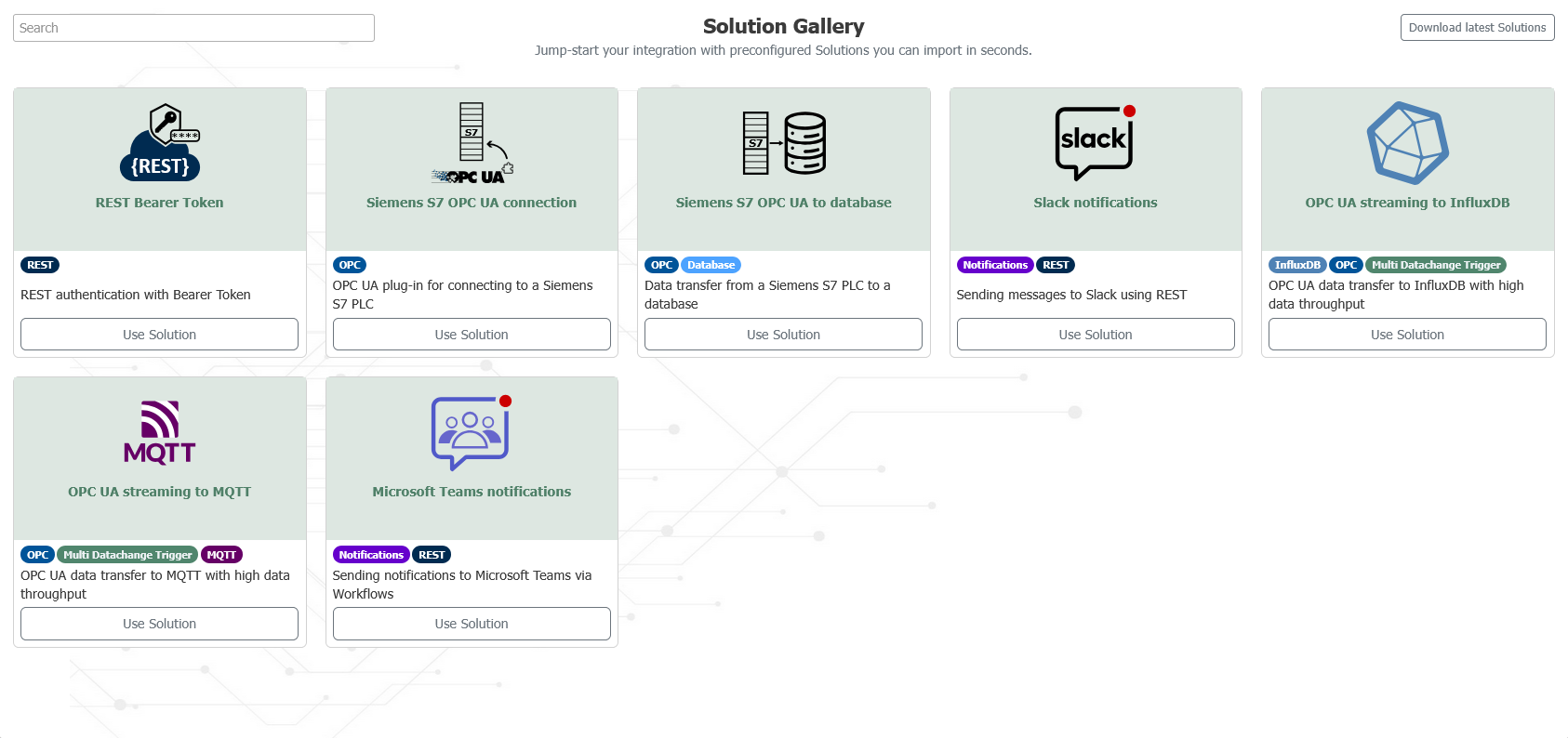Use Solution for REST Bearer Token
This screenshot has width=1568, height=738.
[159, 335]
